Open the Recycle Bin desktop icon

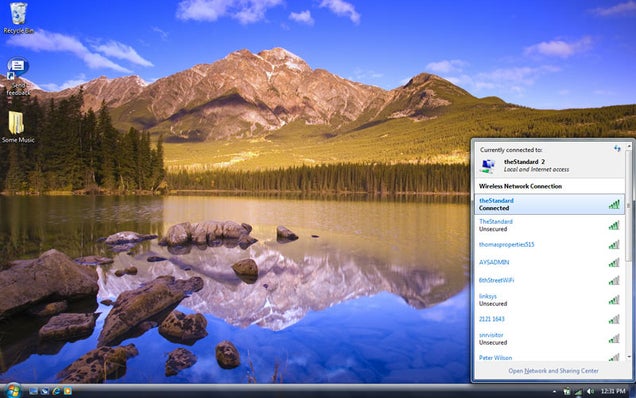click(x=18, y=18)
